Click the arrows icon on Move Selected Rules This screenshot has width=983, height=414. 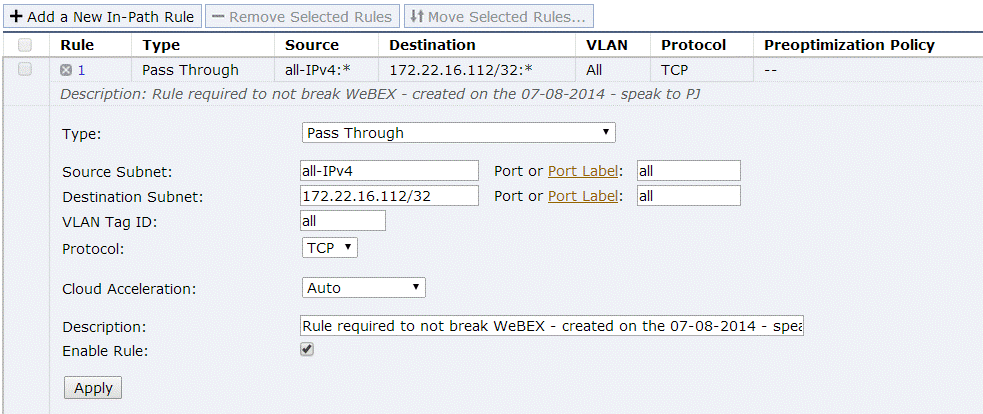click(x=417, y=17)
